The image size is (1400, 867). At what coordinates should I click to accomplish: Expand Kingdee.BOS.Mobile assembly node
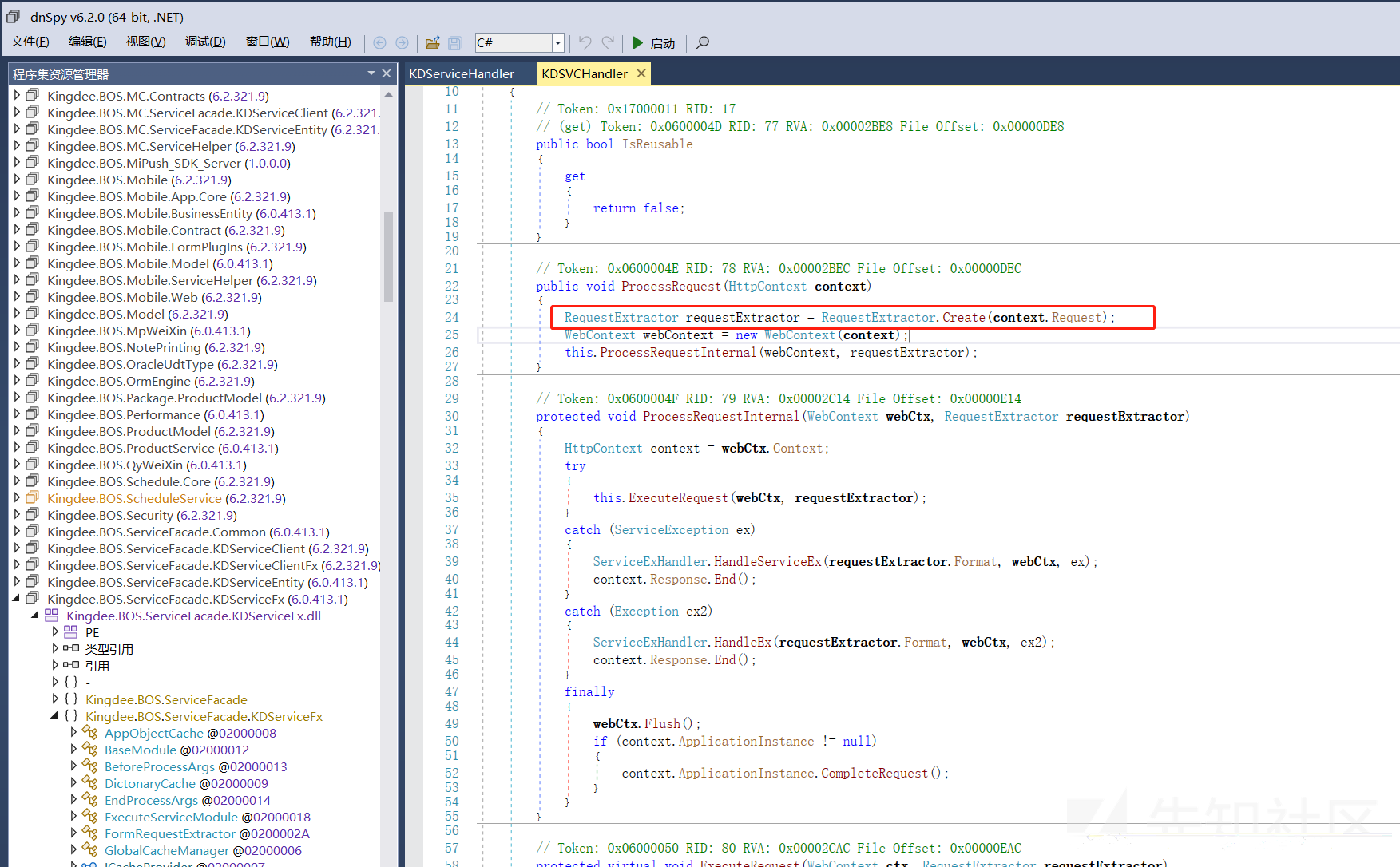17,179
